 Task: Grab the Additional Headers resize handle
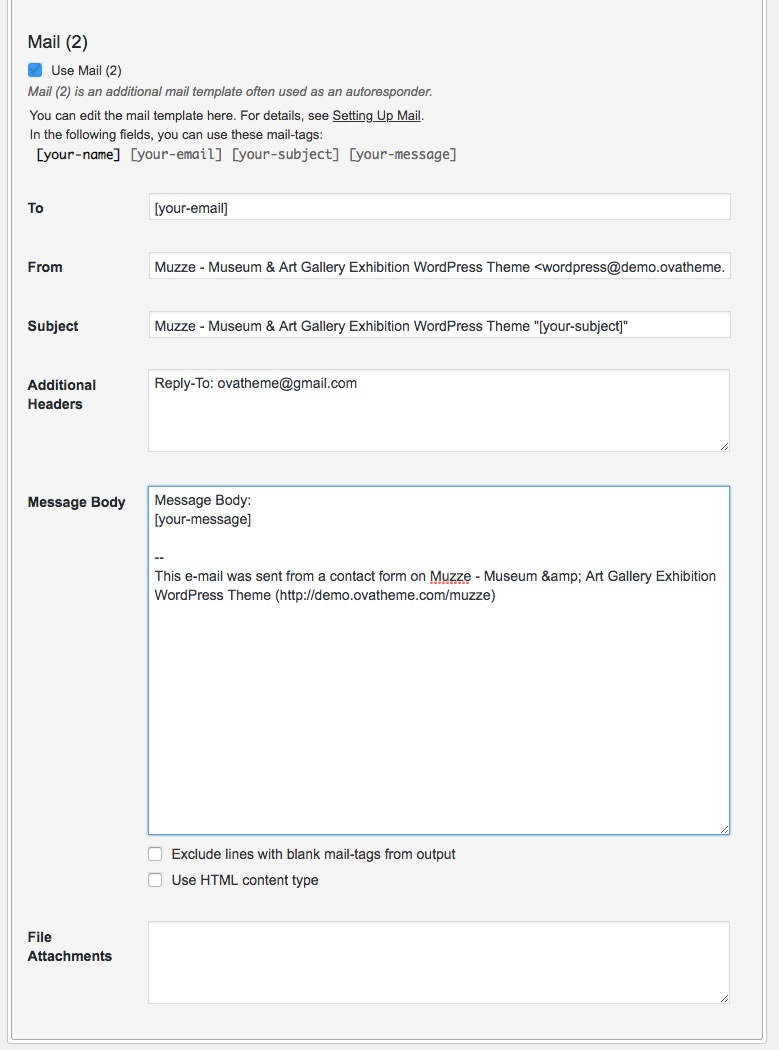pyautogui.click(x=724, y=446)
